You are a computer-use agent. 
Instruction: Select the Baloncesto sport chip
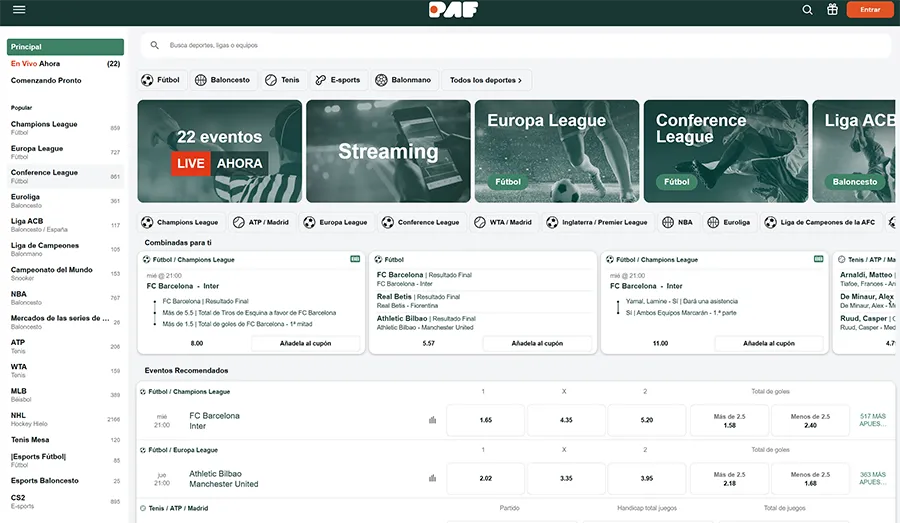tap(223, 80)
